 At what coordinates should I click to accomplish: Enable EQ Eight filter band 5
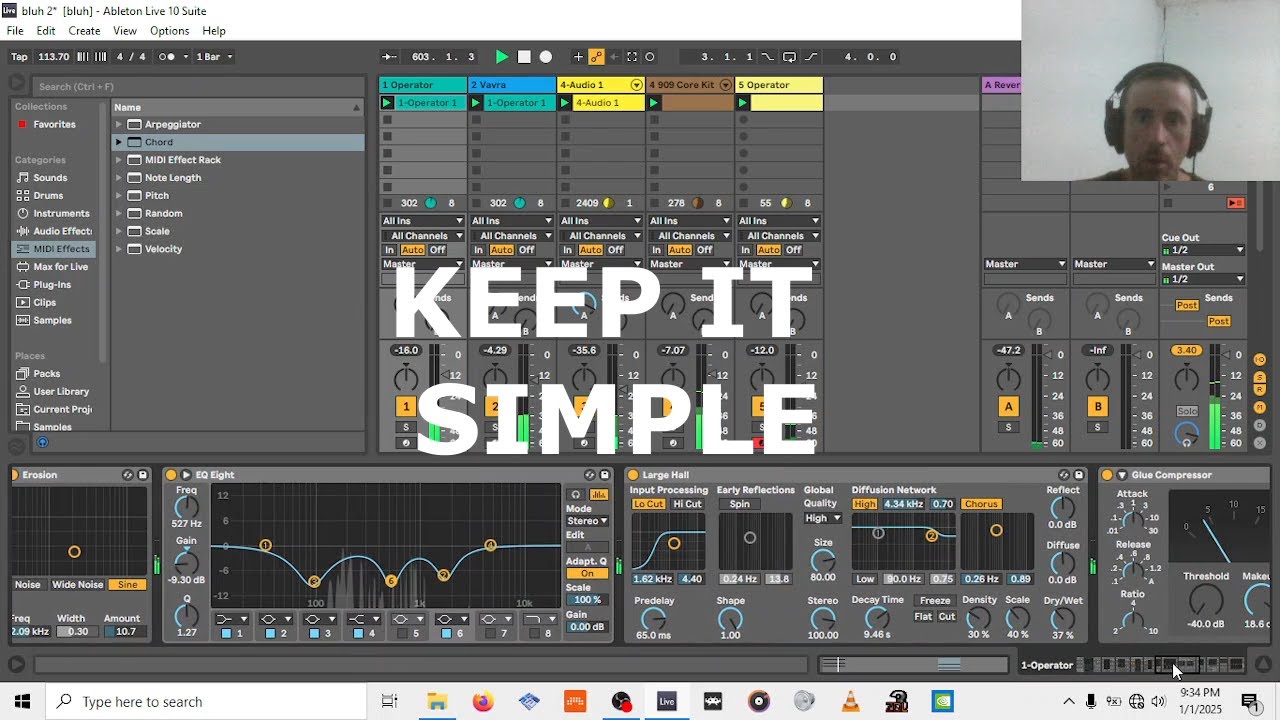tap(402, 634)
